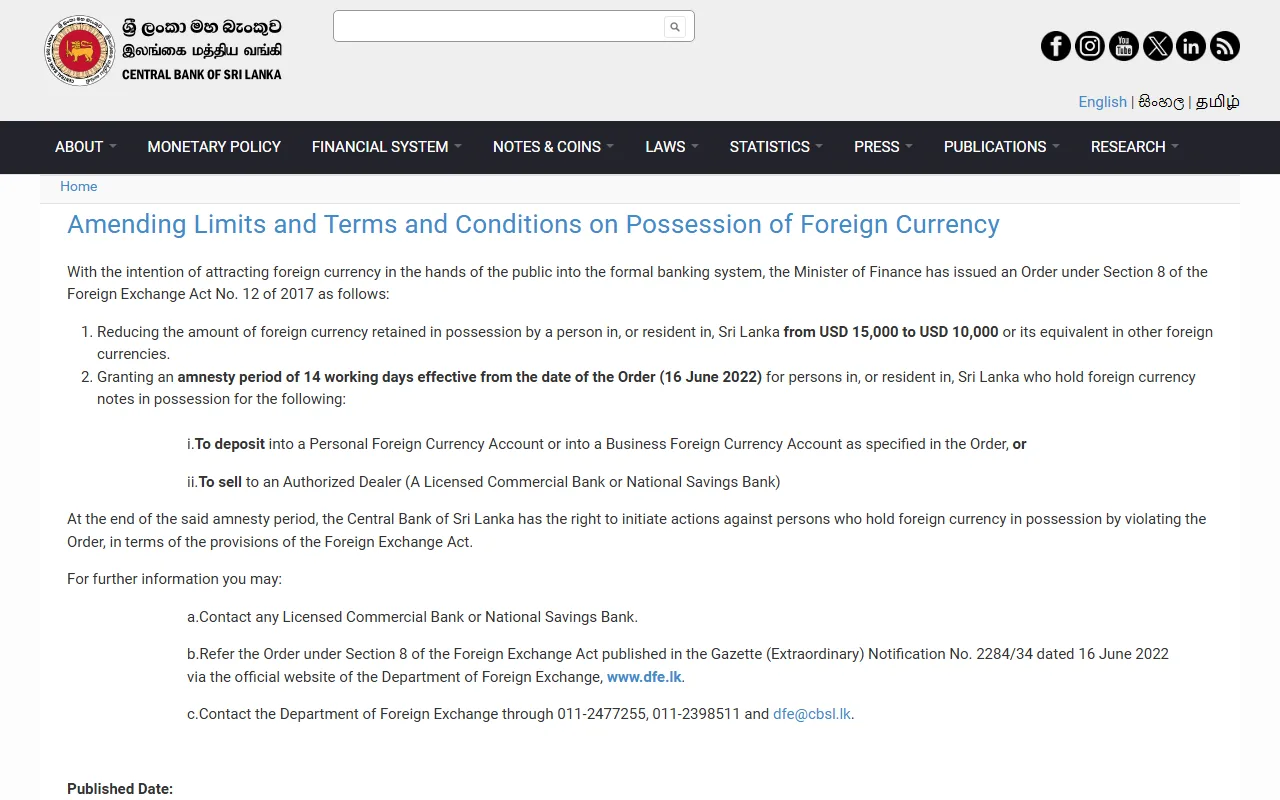The image size is (1280, 800).
Task: Expand the STATISTICS dropdown menu
Action: [776, 147]
